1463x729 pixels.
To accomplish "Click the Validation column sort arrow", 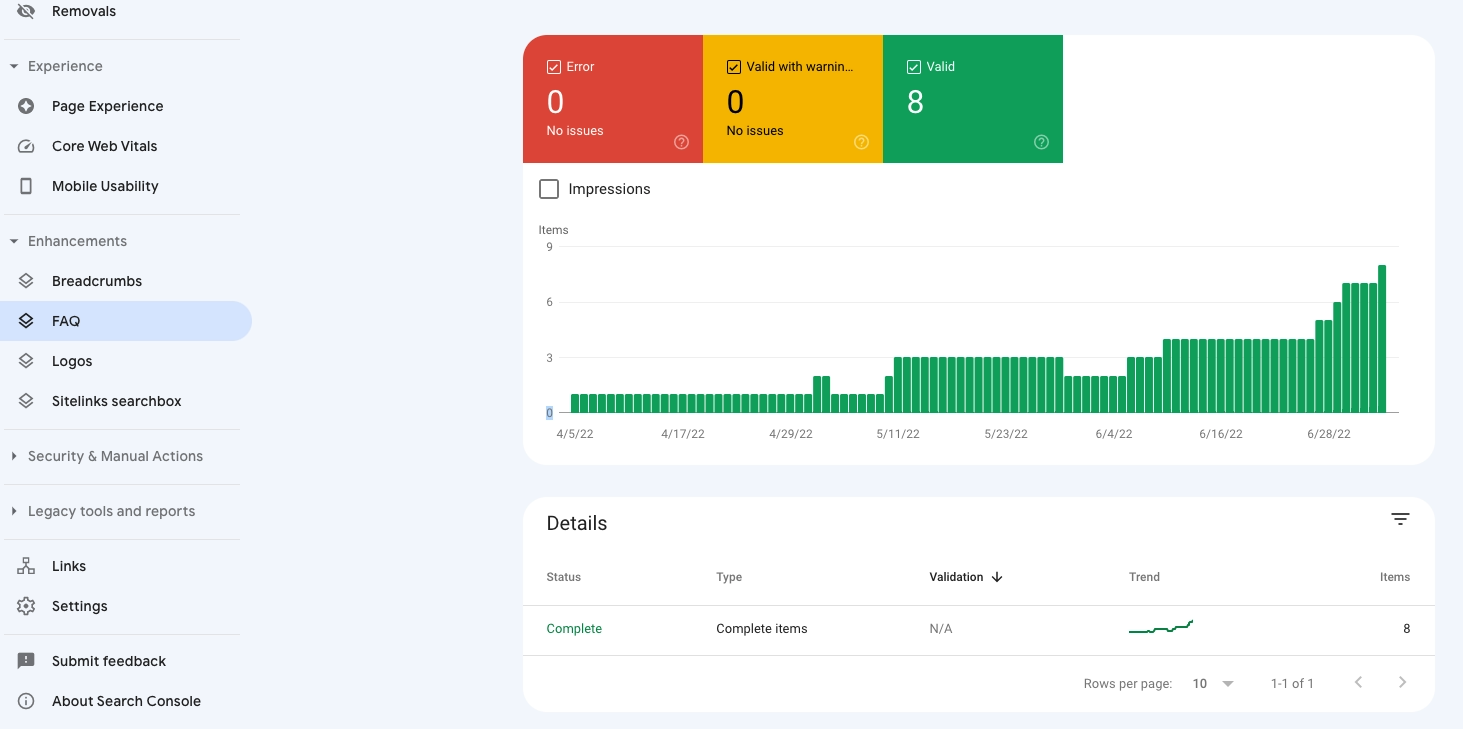I will coord(997,577).
